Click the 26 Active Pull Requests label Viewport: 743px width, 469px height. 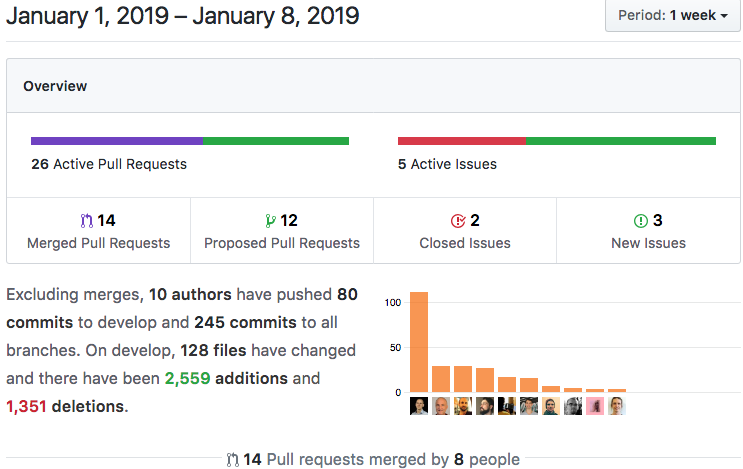(109, 164)
